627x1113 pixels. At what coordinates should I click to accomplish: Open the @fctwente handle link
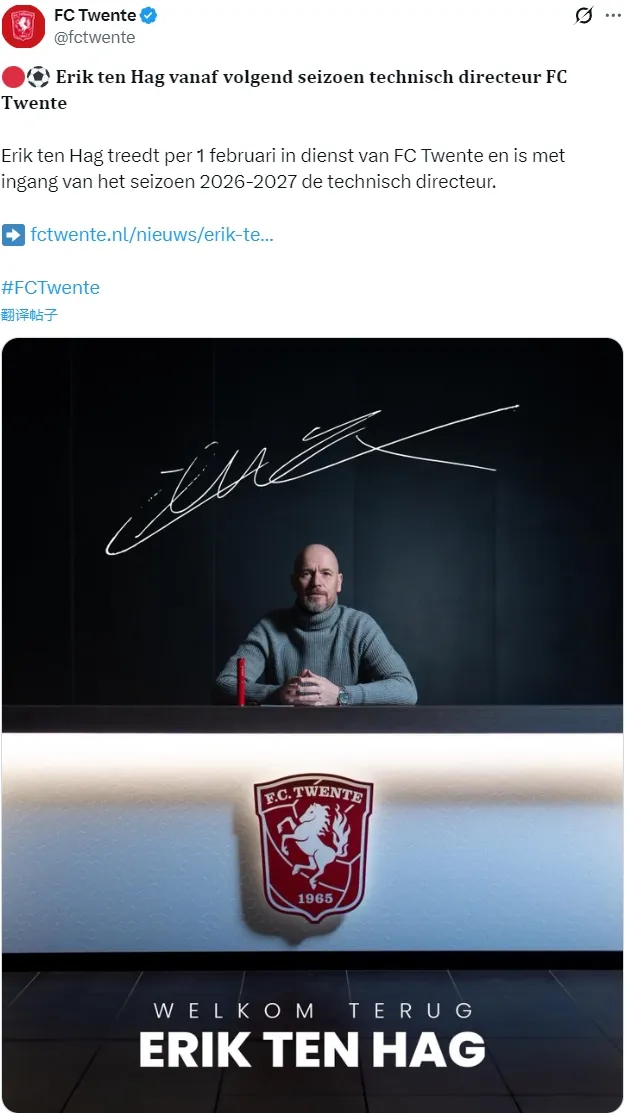(x=94, y=38)
